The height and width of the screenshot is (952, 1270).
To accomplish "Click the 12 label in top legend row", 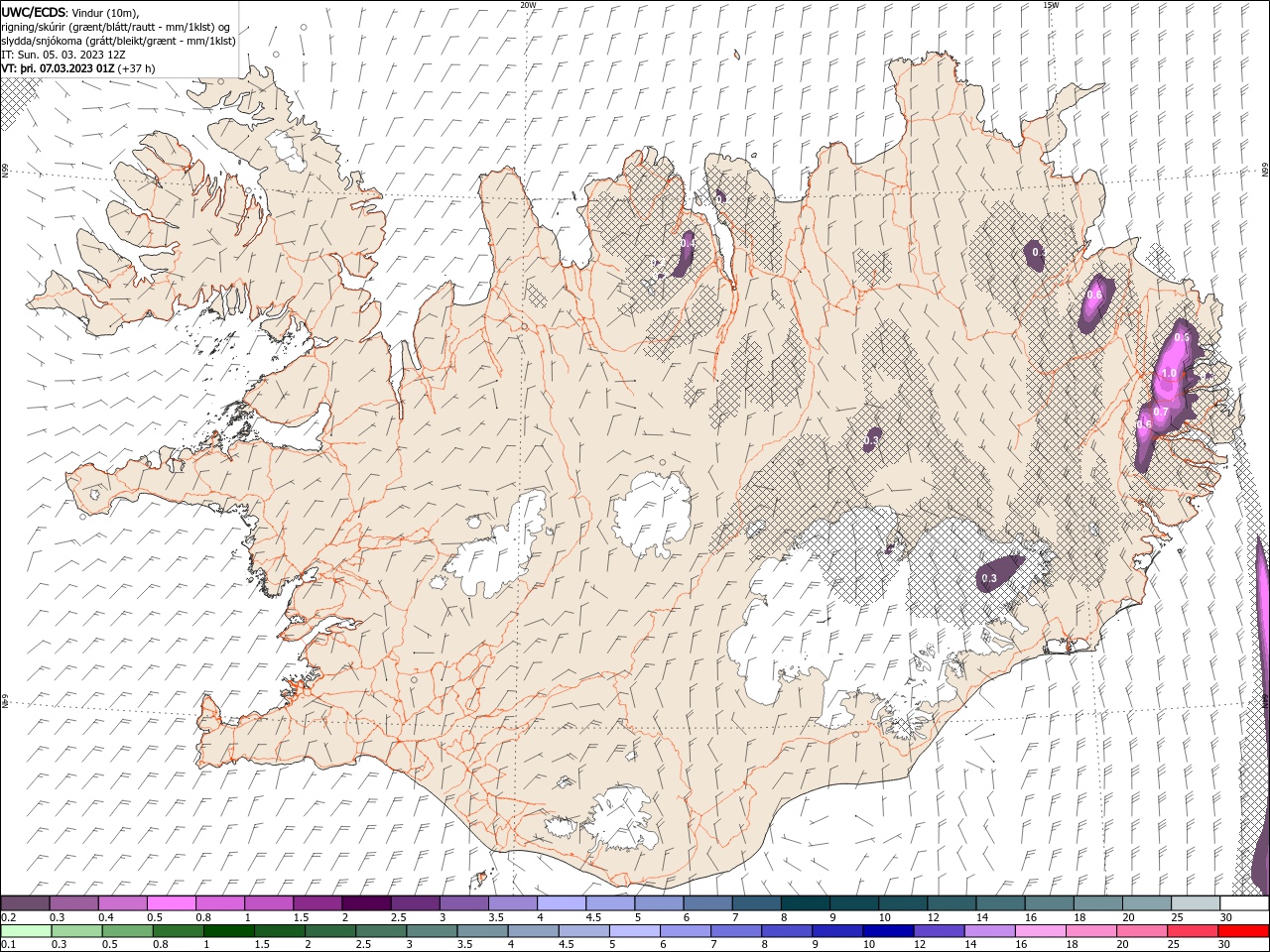I will click(x=934, y=917).
